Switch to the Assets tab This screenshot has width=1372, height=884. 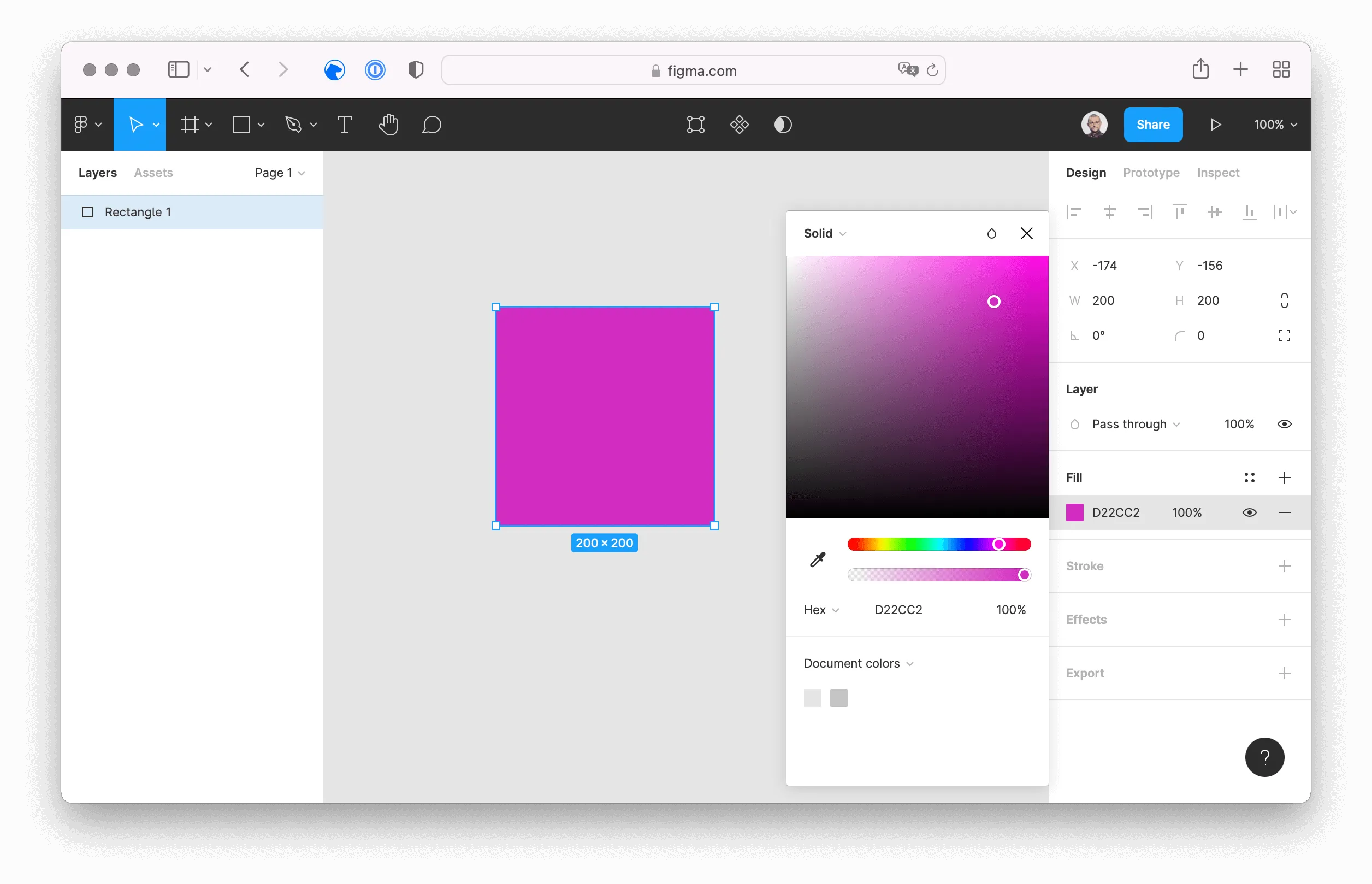(x=153, y=172)
